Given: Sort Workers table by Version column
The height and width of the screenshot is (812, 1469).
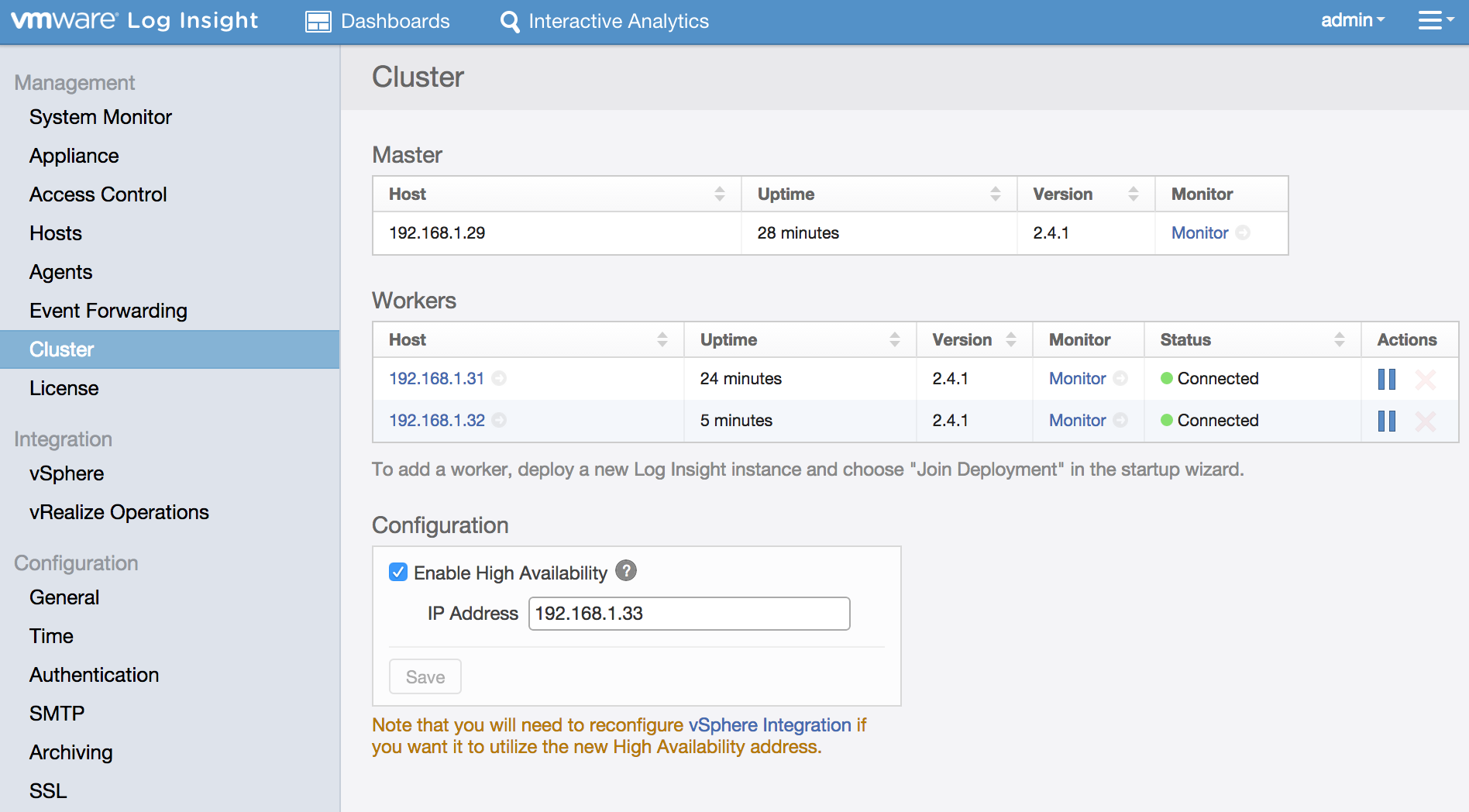Looking at the screenshot, I should 1010,340.
